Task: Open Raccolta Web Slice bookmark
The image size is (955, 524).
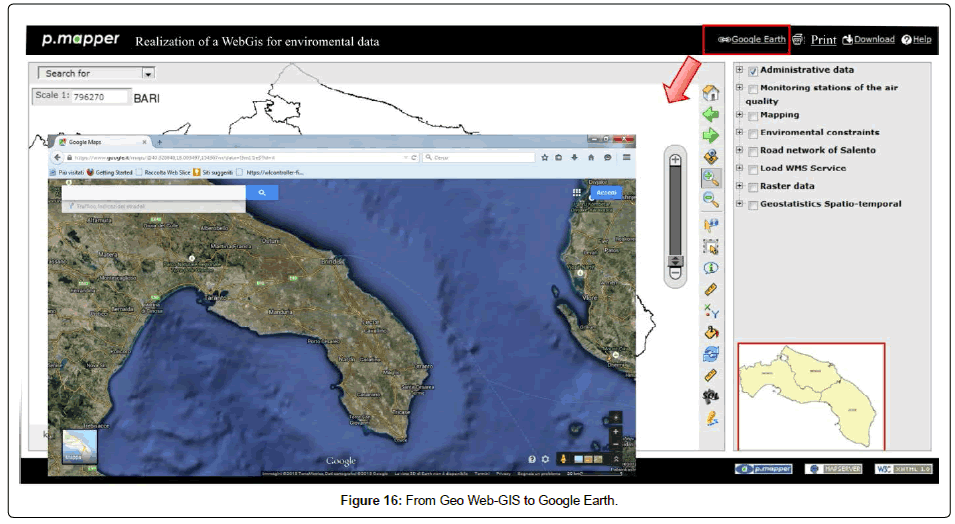Action: point(163,172)
